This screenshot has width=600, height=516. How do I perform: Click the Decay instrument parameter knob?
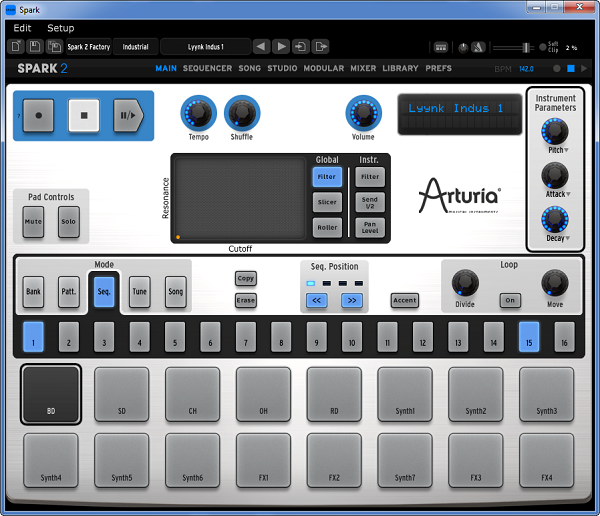pyautogui.click(x=554, y=220)
